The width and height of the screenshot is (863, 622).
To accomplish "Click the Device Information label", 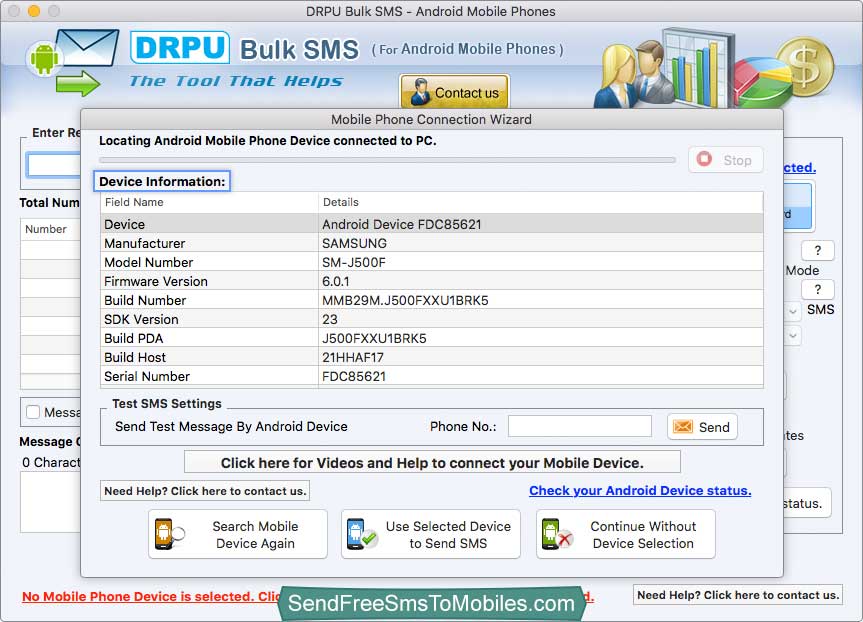I will 162,181.
